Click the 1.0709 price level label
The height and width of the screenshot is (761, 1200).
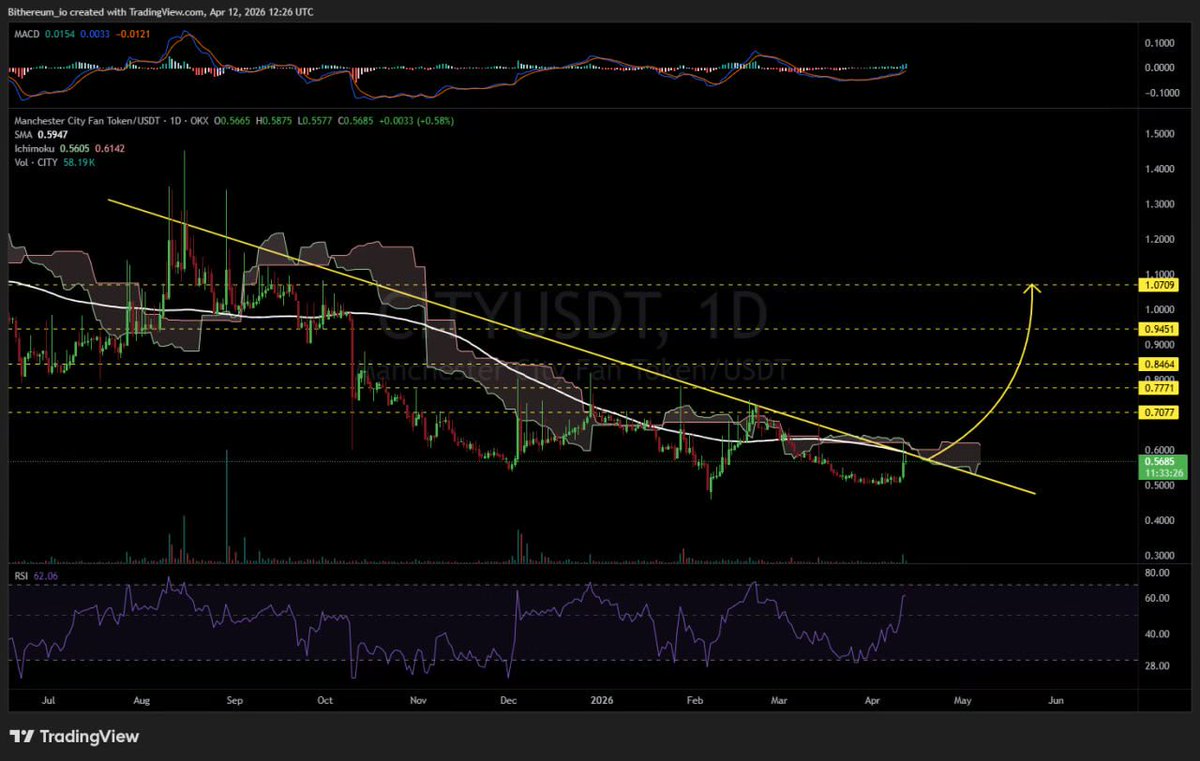point(1159,285)
